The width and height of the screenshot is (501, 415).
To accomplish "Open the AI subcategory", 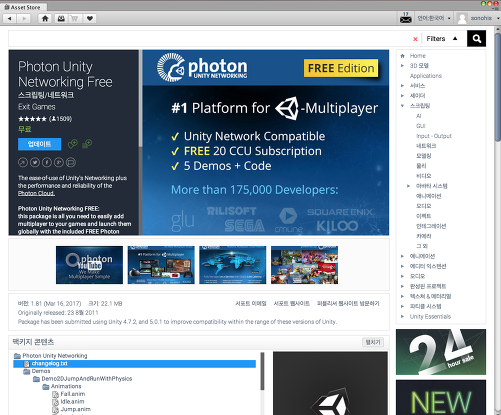I will click(419, 116).
